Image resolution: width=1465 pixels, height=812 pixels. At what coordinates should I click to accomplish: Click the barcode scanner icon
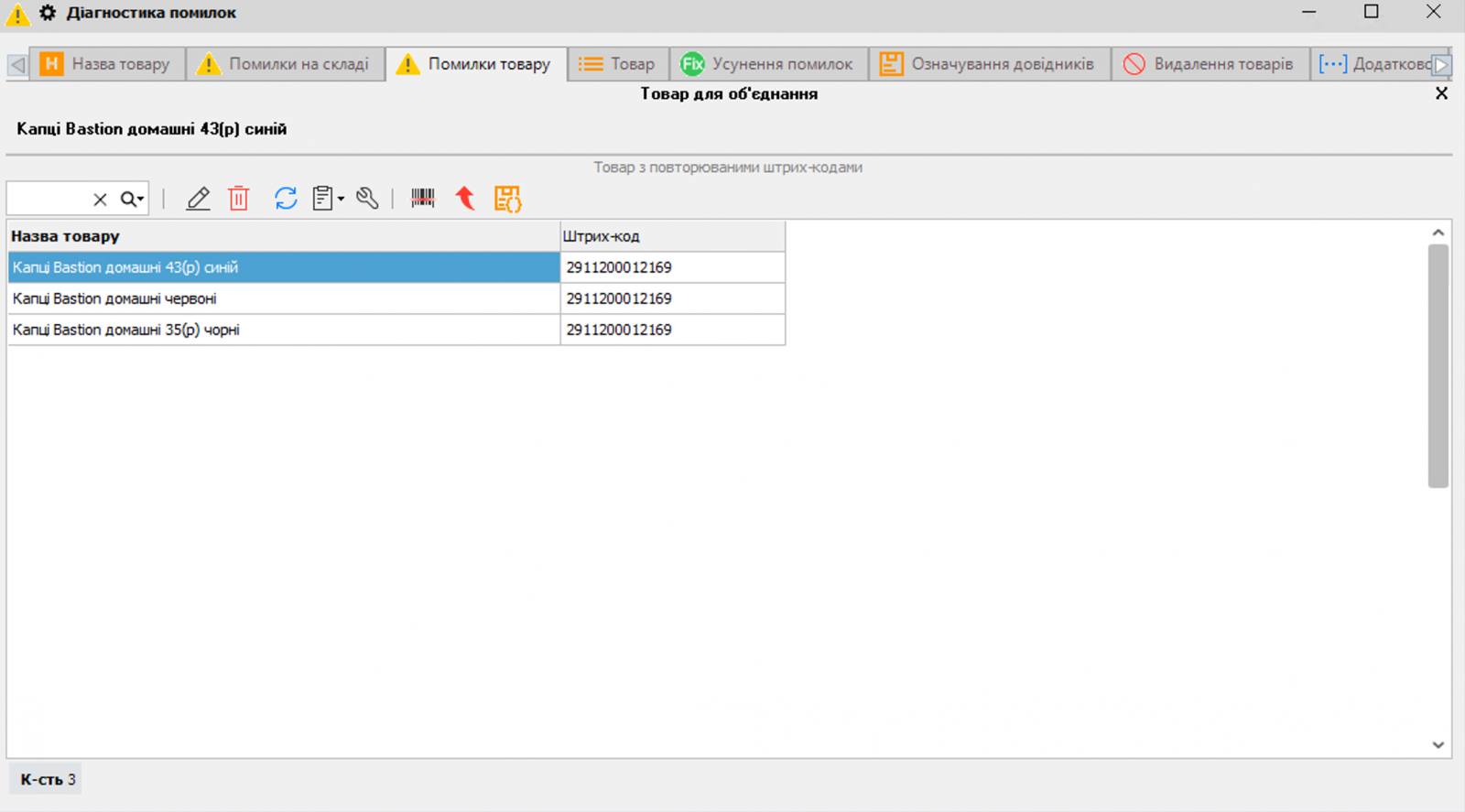pos(423,199)
